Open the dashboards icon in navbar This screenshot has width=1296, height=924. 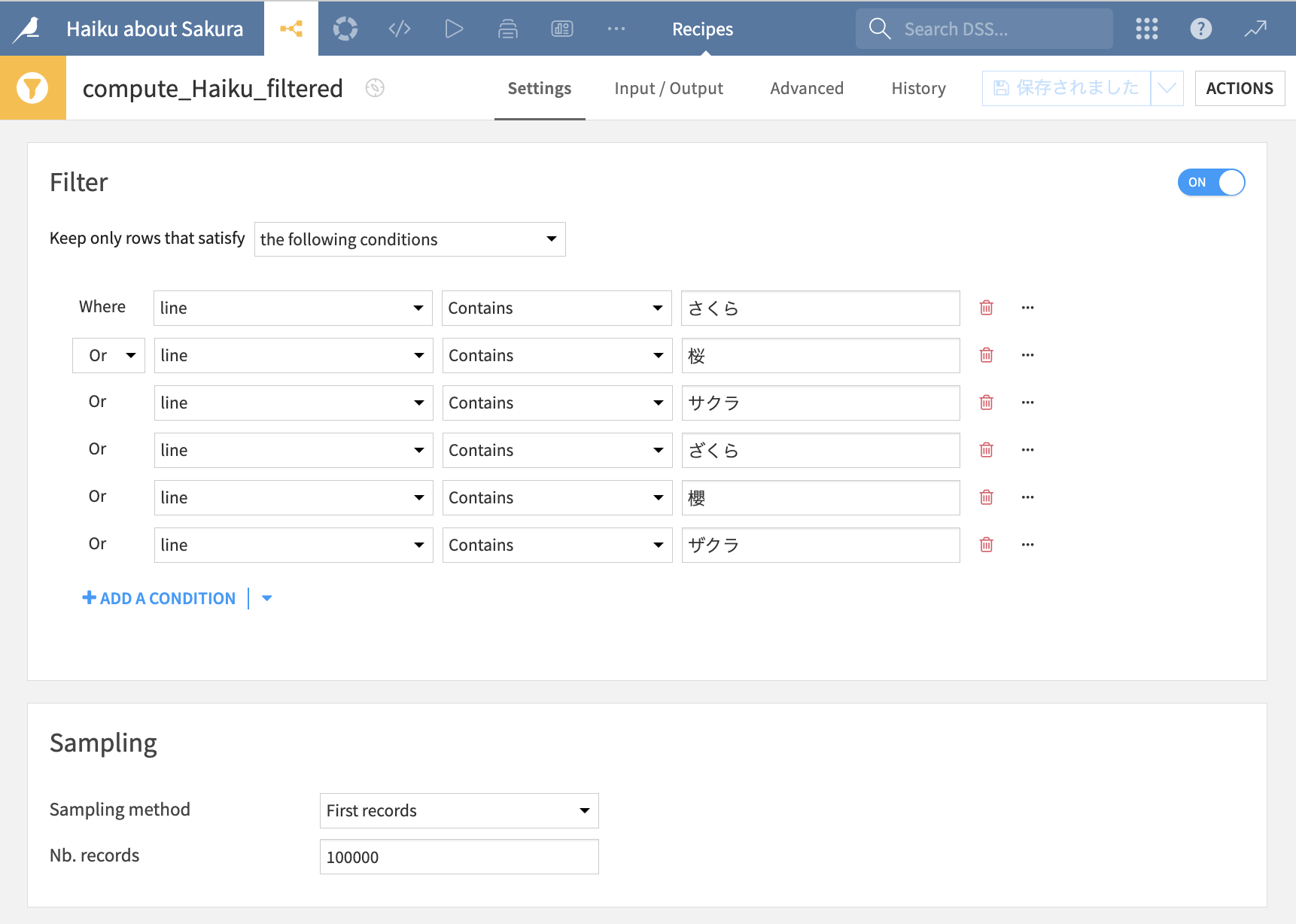click(x=562, y=29)
